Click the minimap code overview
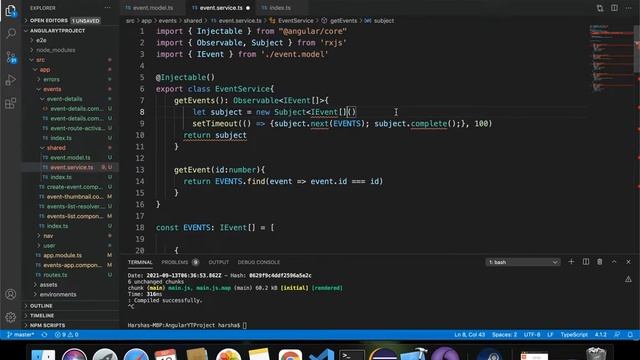Viewport: 640px width, 360px height. point(611,57)
